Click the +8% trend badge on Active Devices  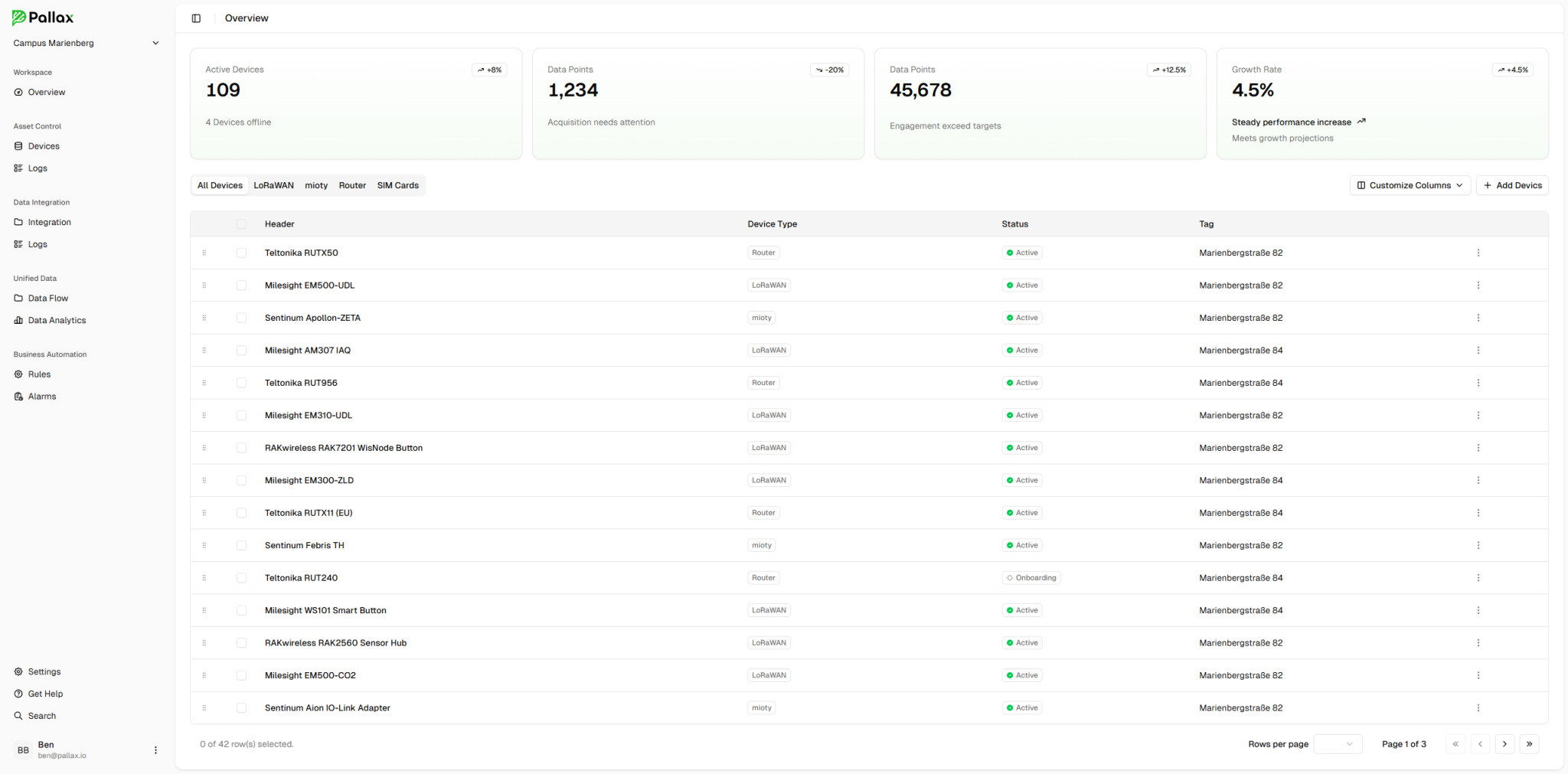tap(489, 69)
